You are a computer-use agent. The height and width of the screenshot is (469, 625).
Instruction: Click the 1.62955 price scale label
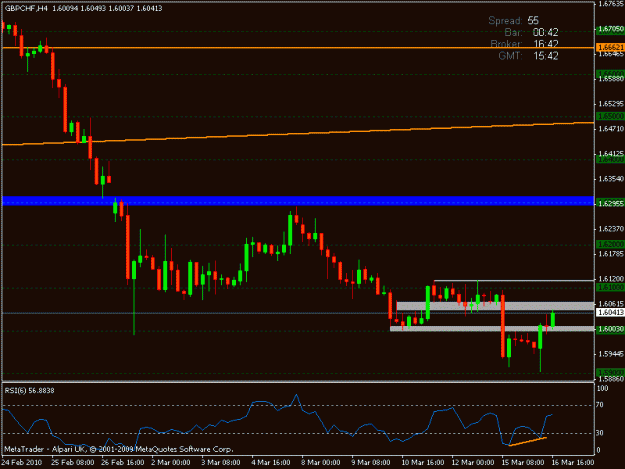[611, 204]
